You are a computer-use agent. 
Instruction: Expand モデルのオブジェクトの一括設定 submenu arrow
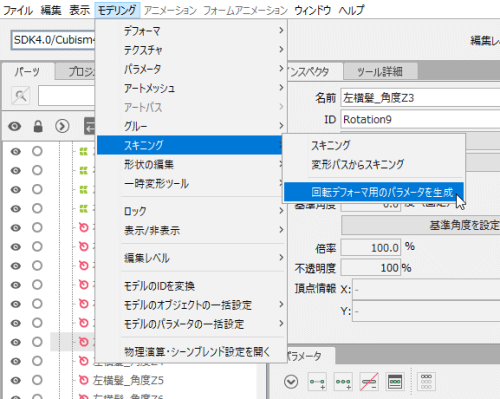pos(281,304)
